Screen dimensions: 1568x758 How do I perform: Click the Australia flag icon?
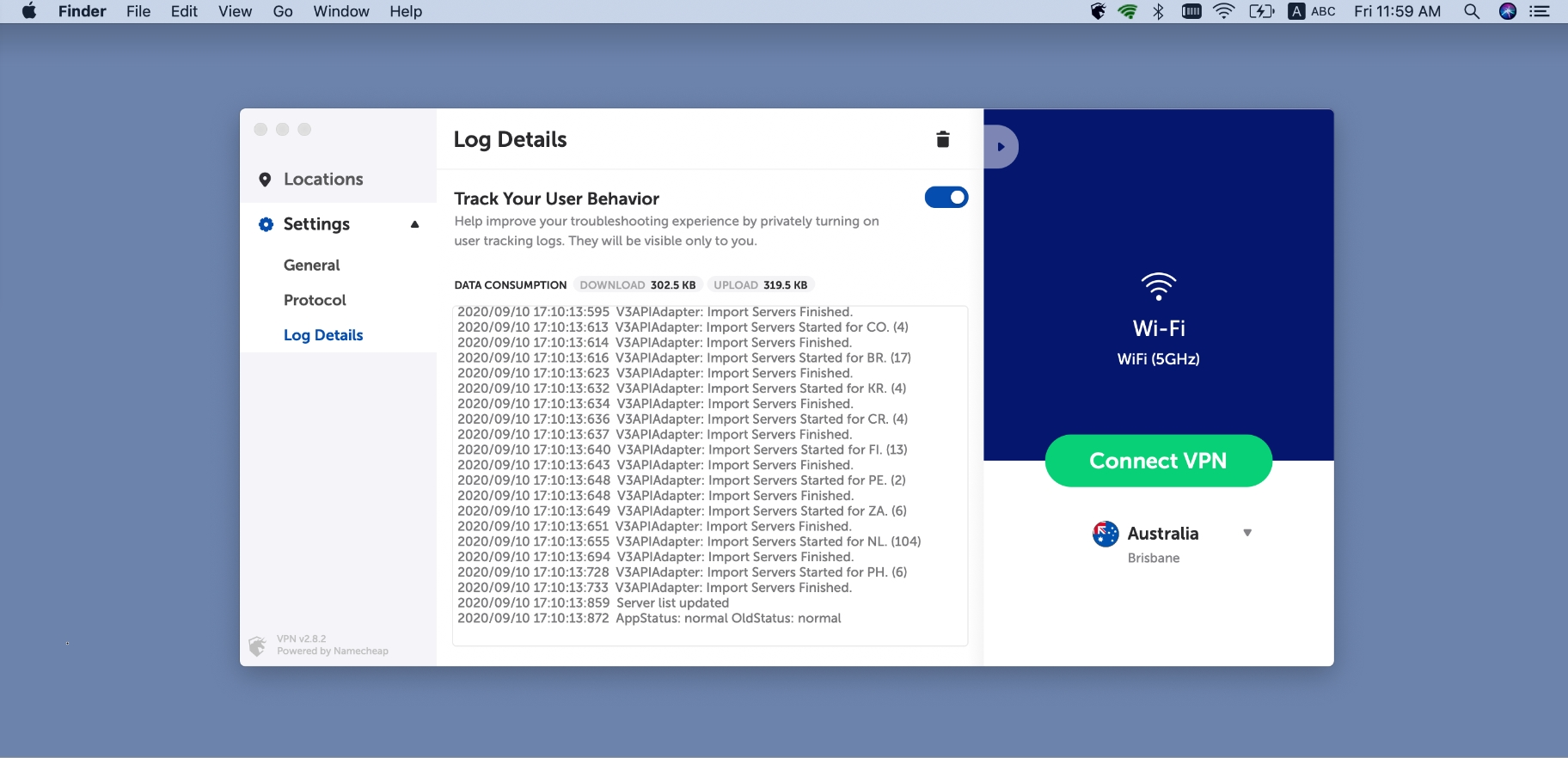[1106, 534]
